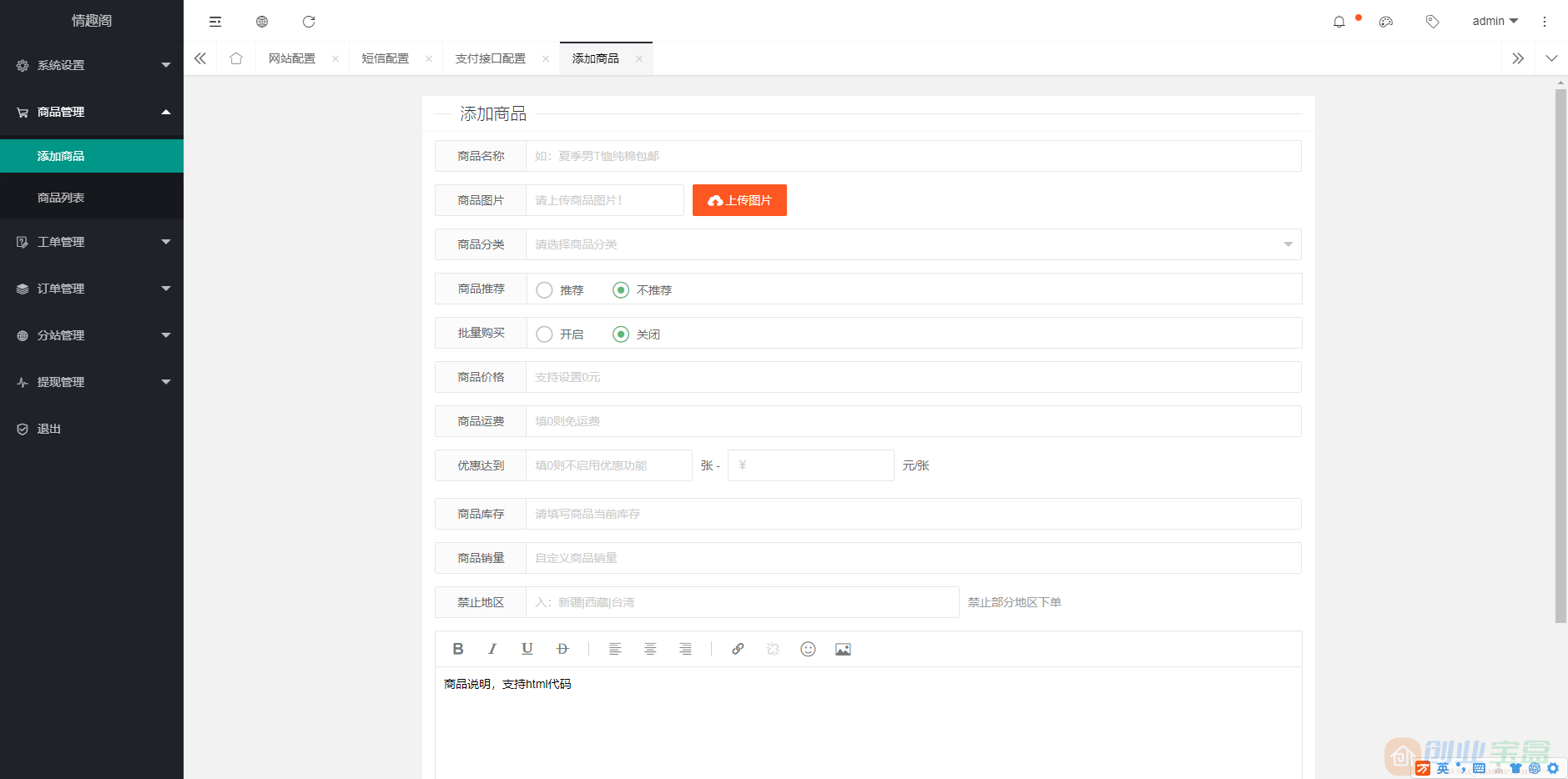This screenshot has height=779, width=1568.
Task: Apply underline in the description editor
Action: coord(527,648)
